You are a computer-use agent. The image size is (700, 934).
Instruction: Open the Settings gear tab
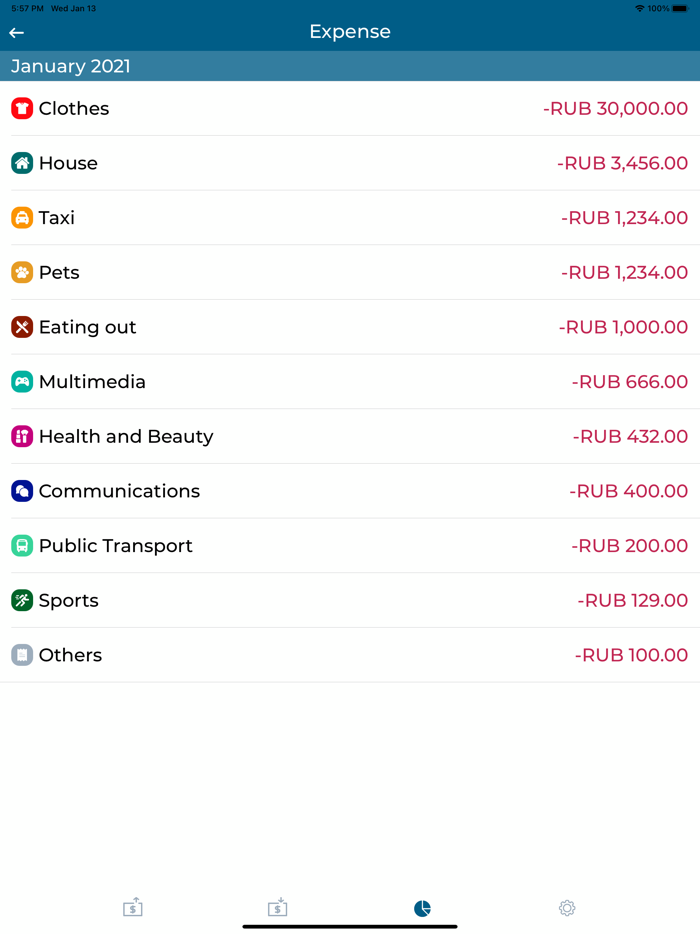567,908
